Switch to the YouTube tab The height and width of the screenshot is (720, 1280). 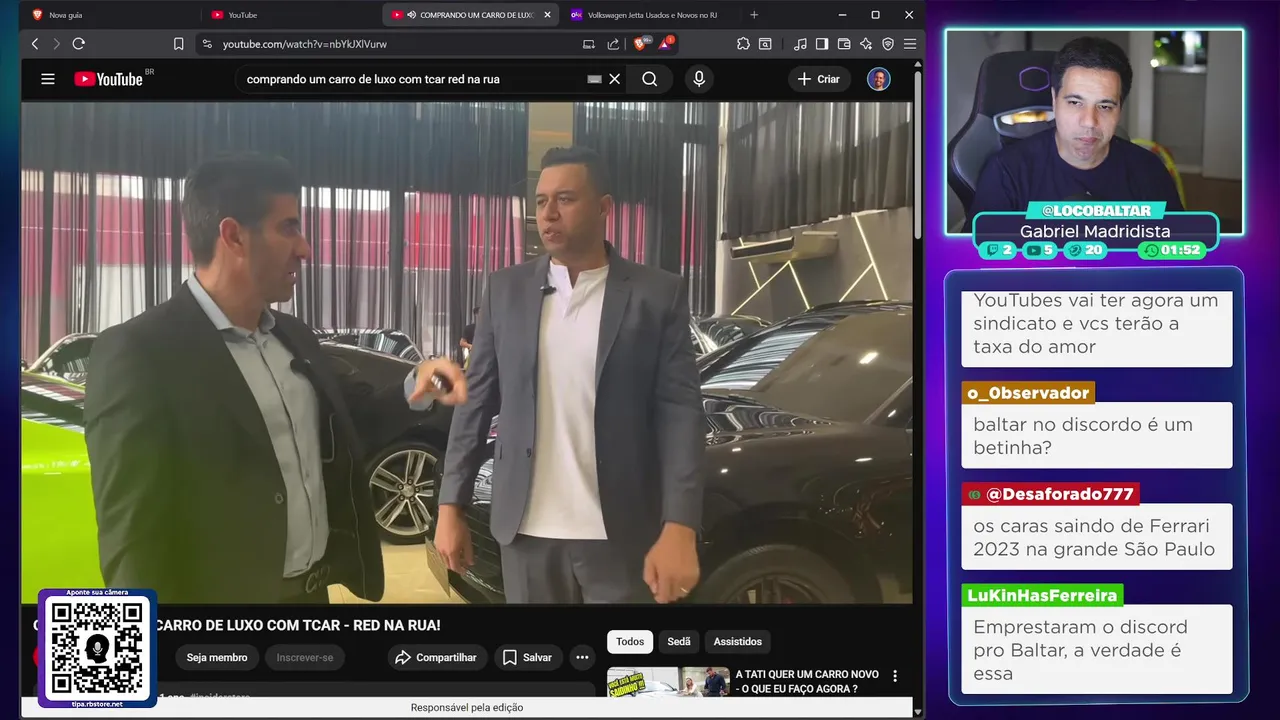tap(290, 15)
